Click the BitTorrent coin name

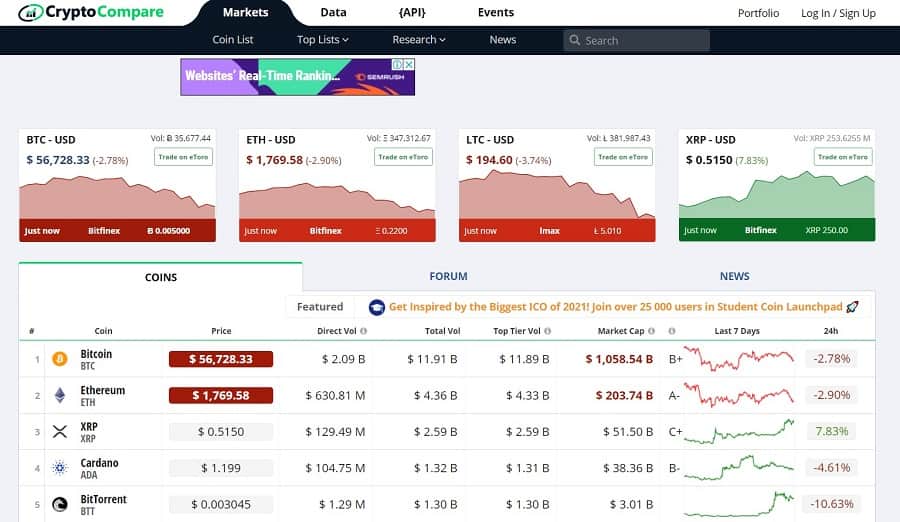(103, 499)
